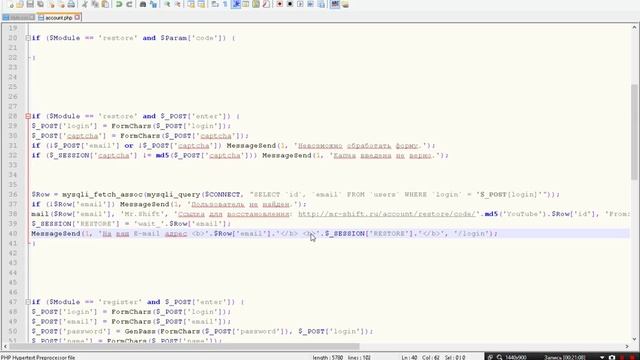The image size is (640, 360).
Task: Click the Print toolbar icon
Action: pos(71,4)
